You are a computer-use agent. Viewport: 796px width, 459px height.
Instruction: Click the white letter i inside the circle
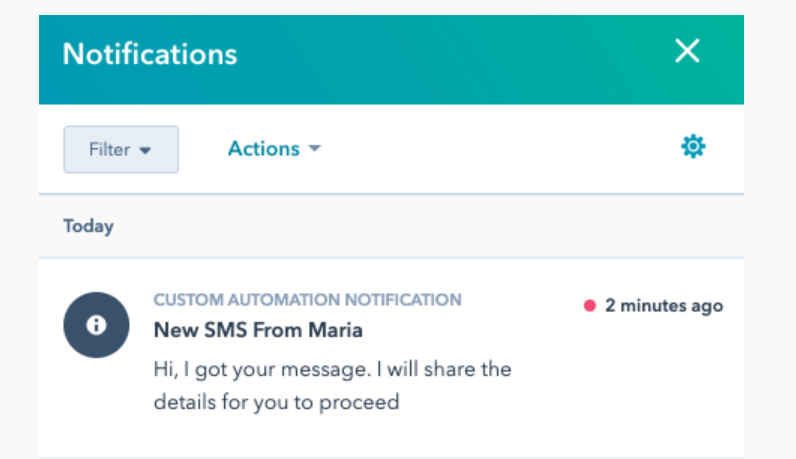[x=96, y=325]
